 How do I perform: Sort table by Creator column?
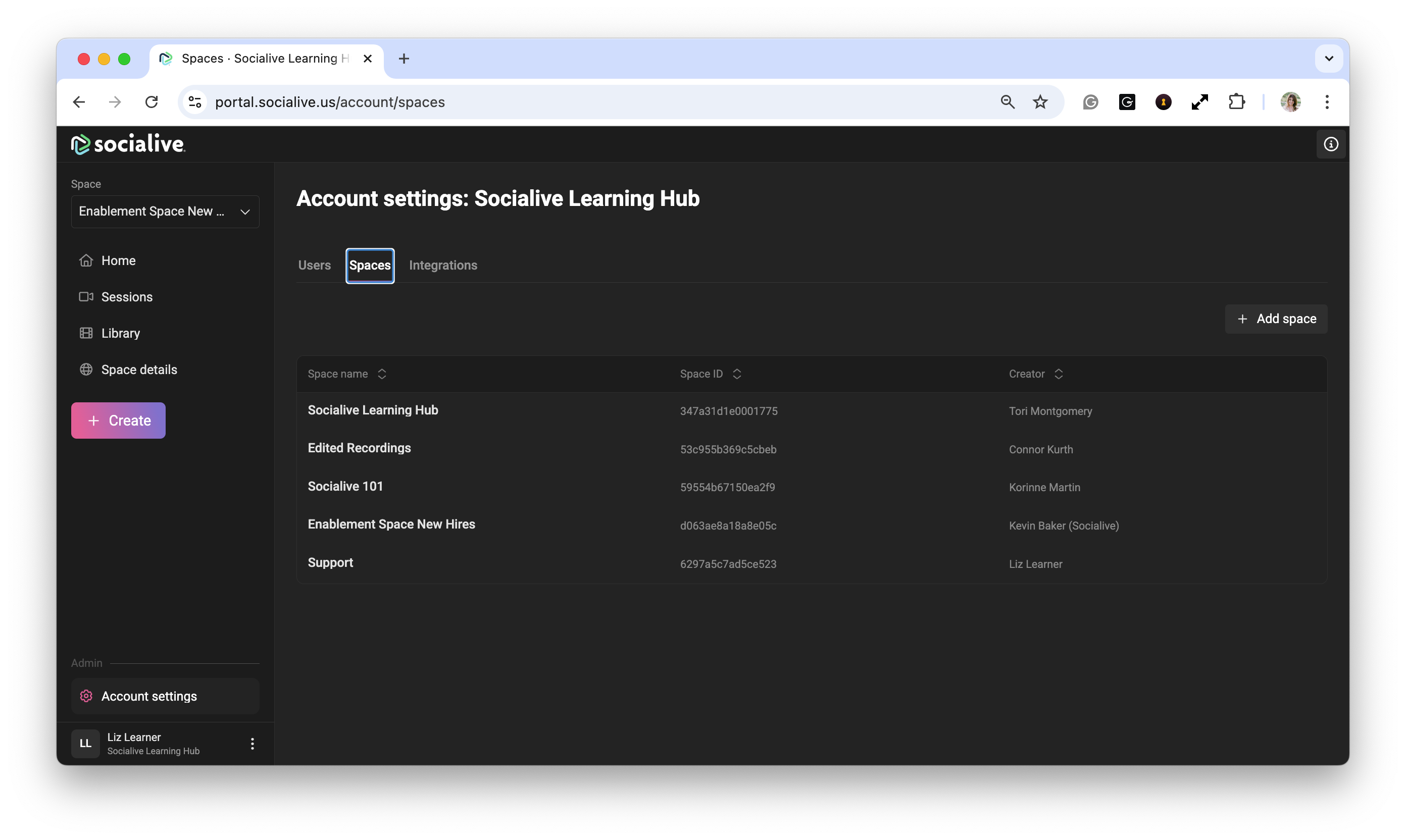[x=1059, y=374]
